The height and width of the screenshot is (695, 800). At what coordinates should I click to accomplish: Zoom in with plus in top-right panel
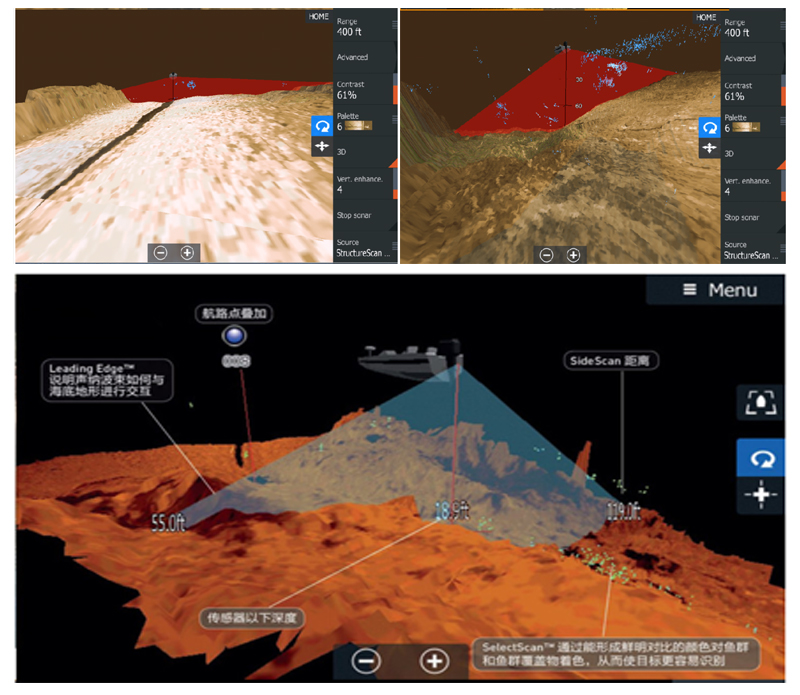point(573,255)
